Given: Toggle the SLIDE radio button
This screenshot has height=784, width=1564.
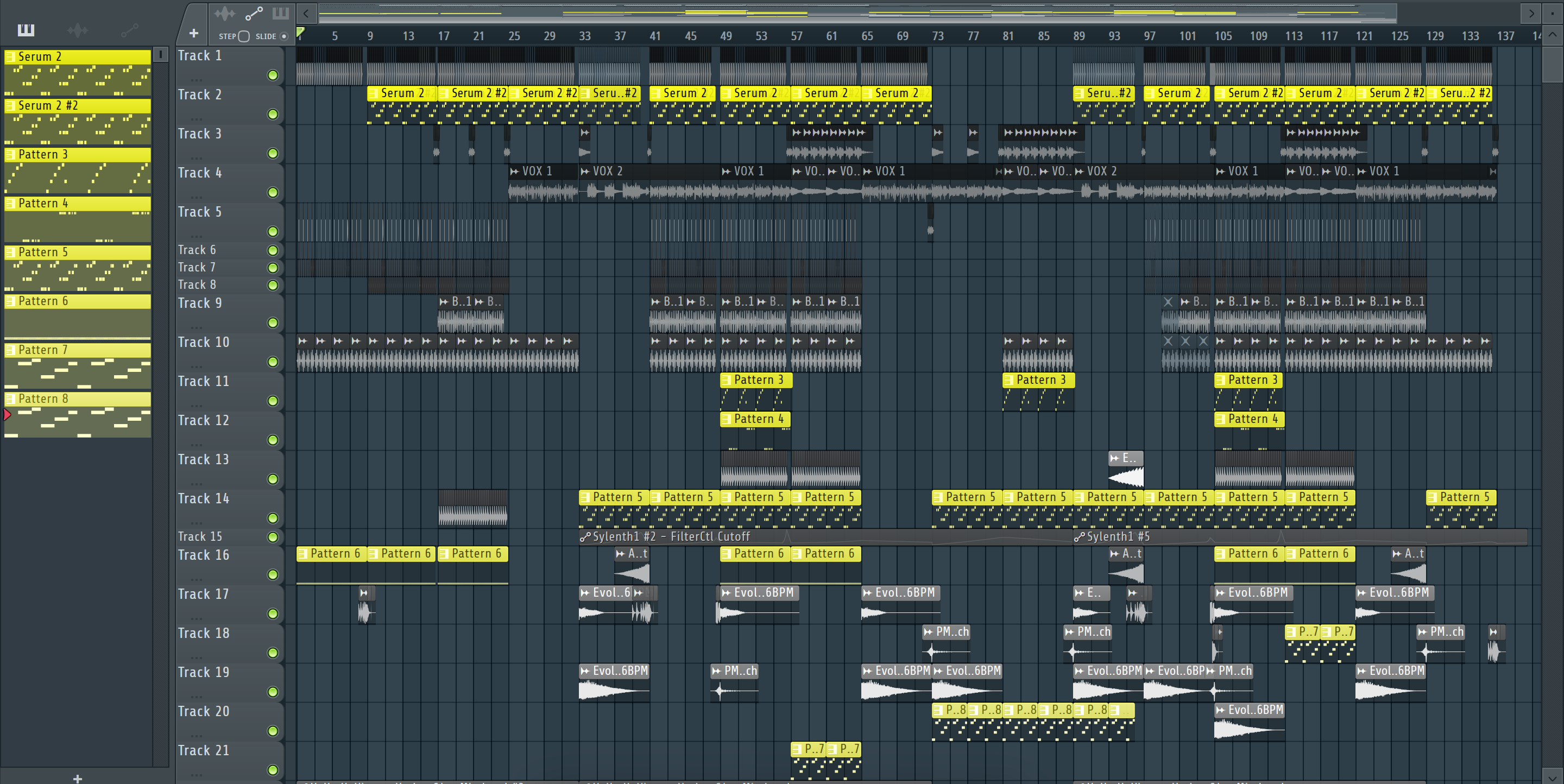Looking at the screenshot, I should click(283, 36).
